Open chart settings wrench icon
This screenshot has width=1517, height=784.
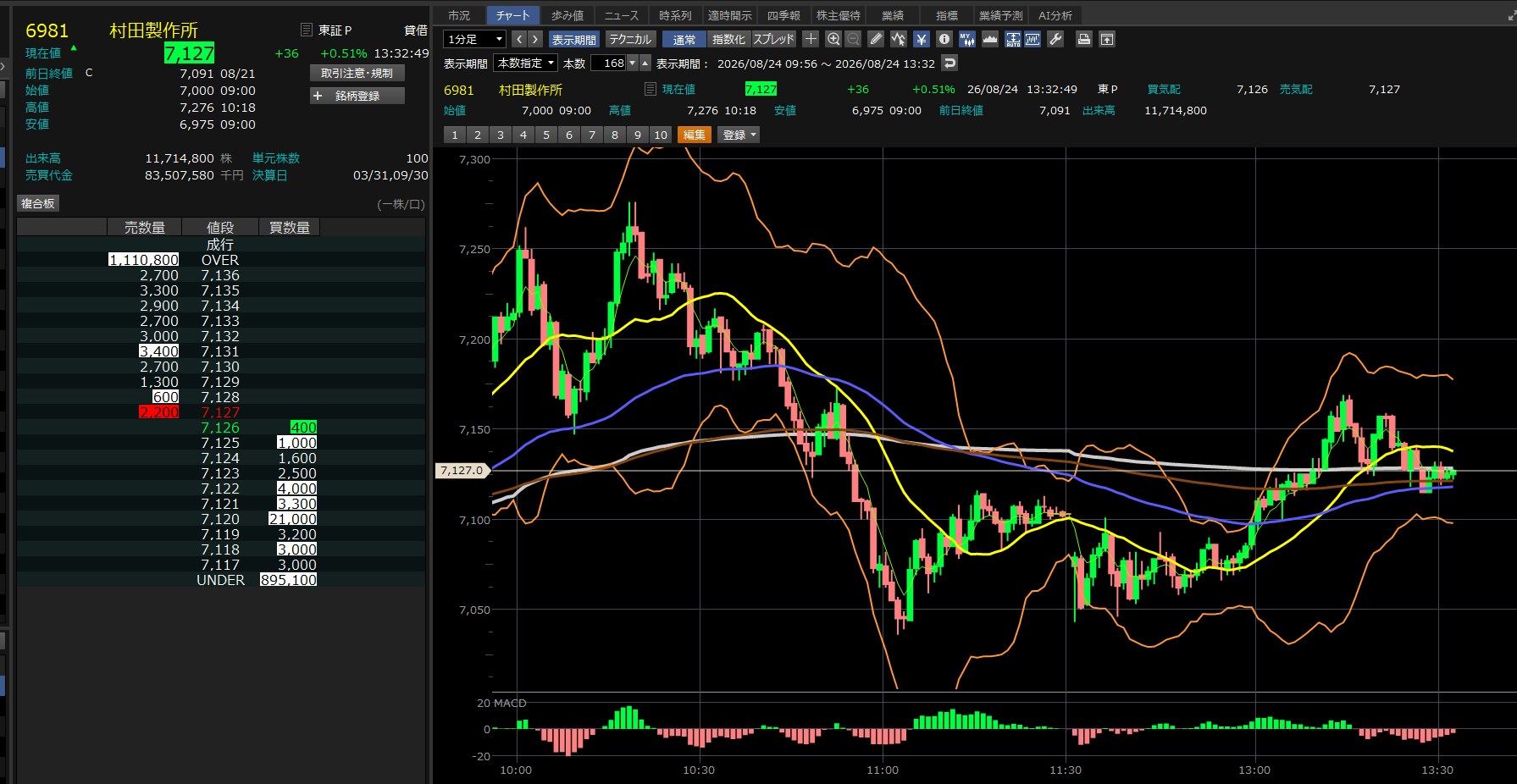click(x=1055, y=39)
